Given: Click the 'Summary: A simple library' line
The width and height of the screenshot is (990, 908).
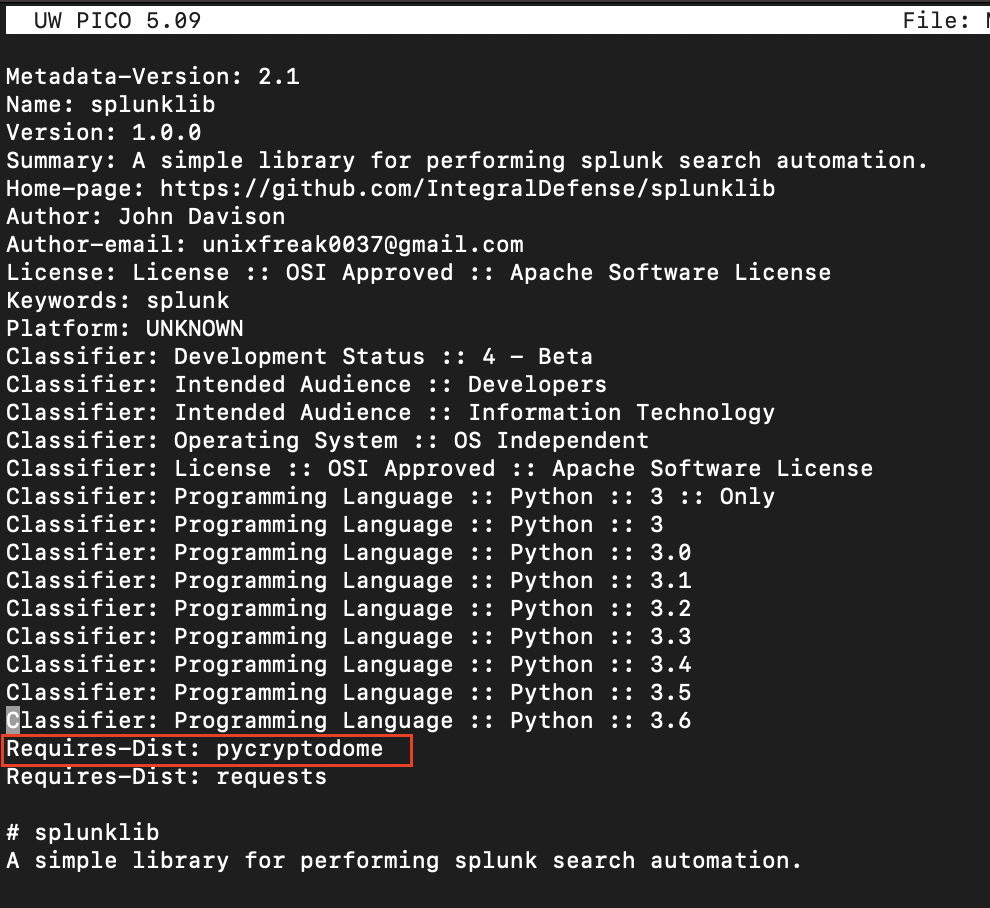Looking at the screenshot, I should [x=467, y=161].
